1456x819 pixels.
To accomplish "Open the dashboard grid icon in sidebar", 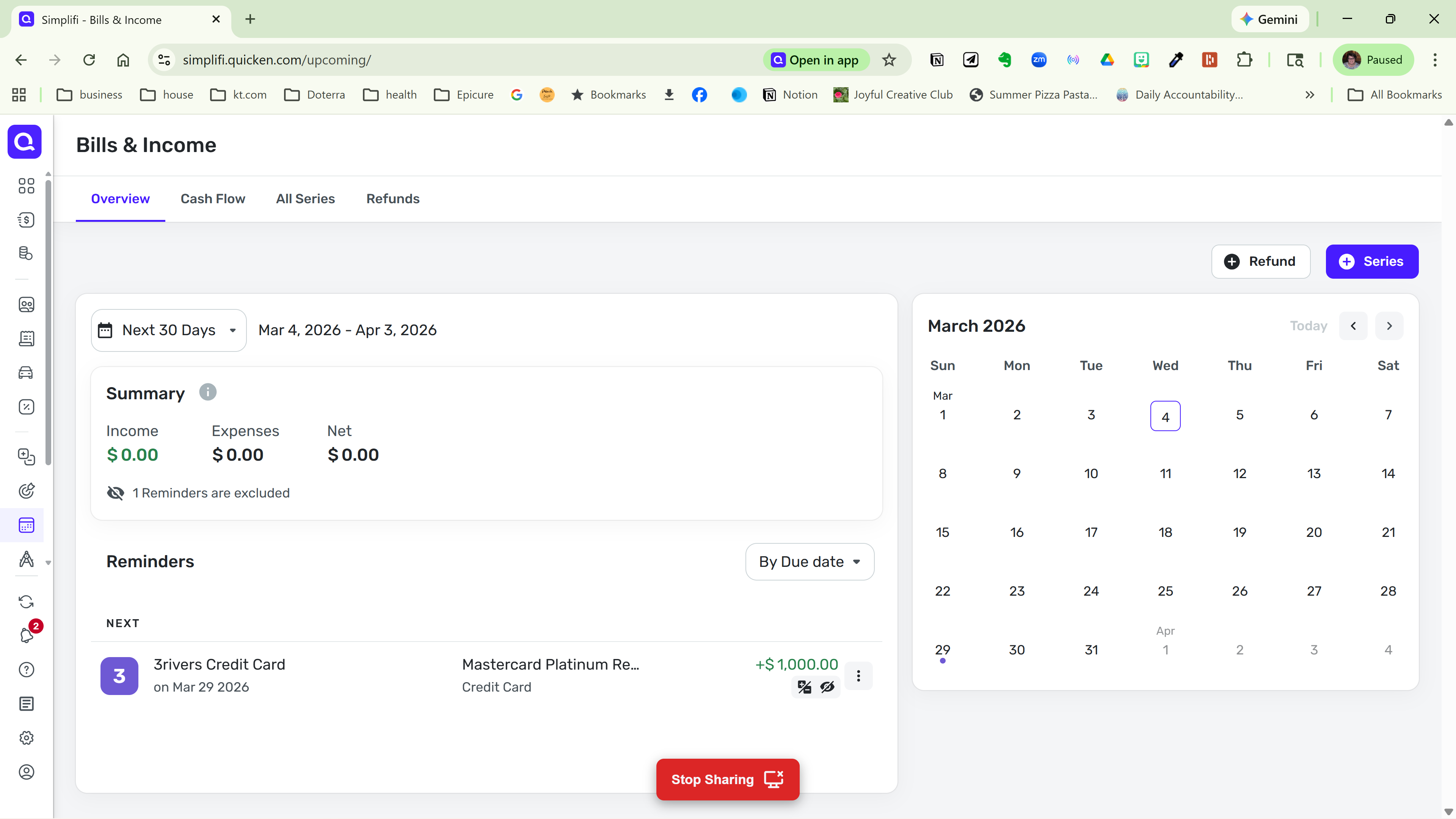I will click(26, 186).
